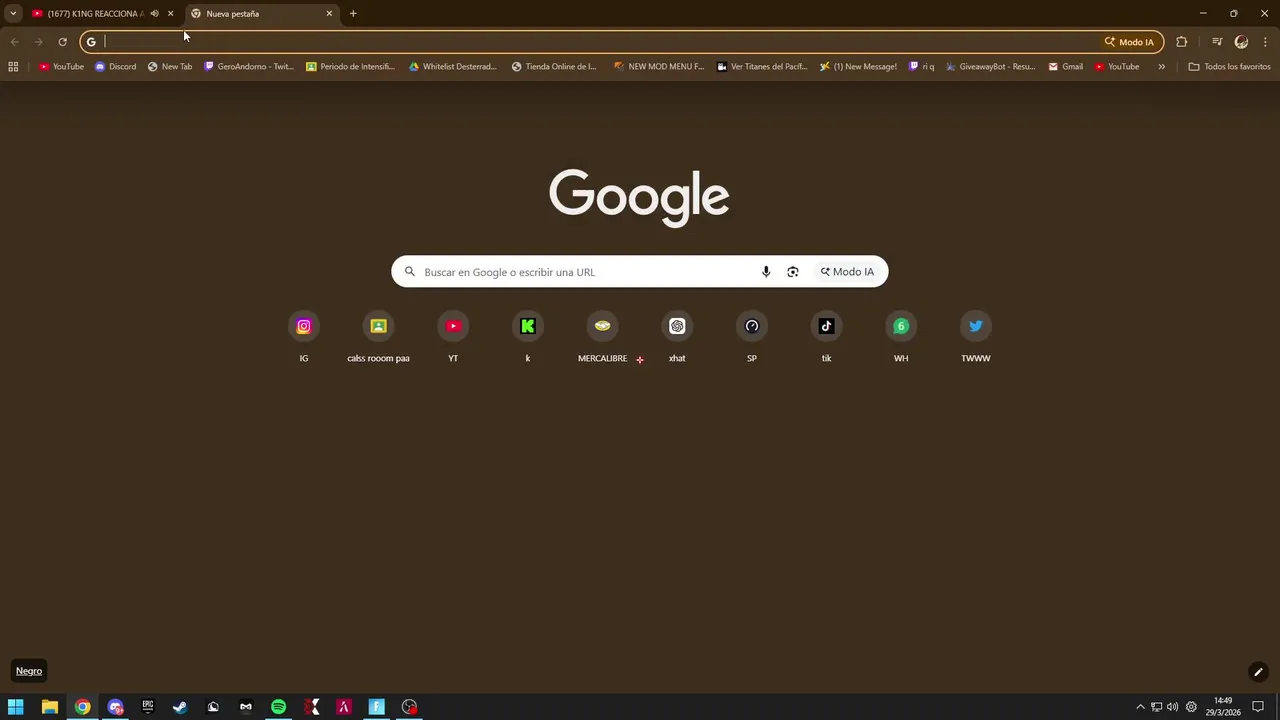Open the Discord bookmark
The height and width of the screenshot is (720, 1280).
click(x=115, y=67)
